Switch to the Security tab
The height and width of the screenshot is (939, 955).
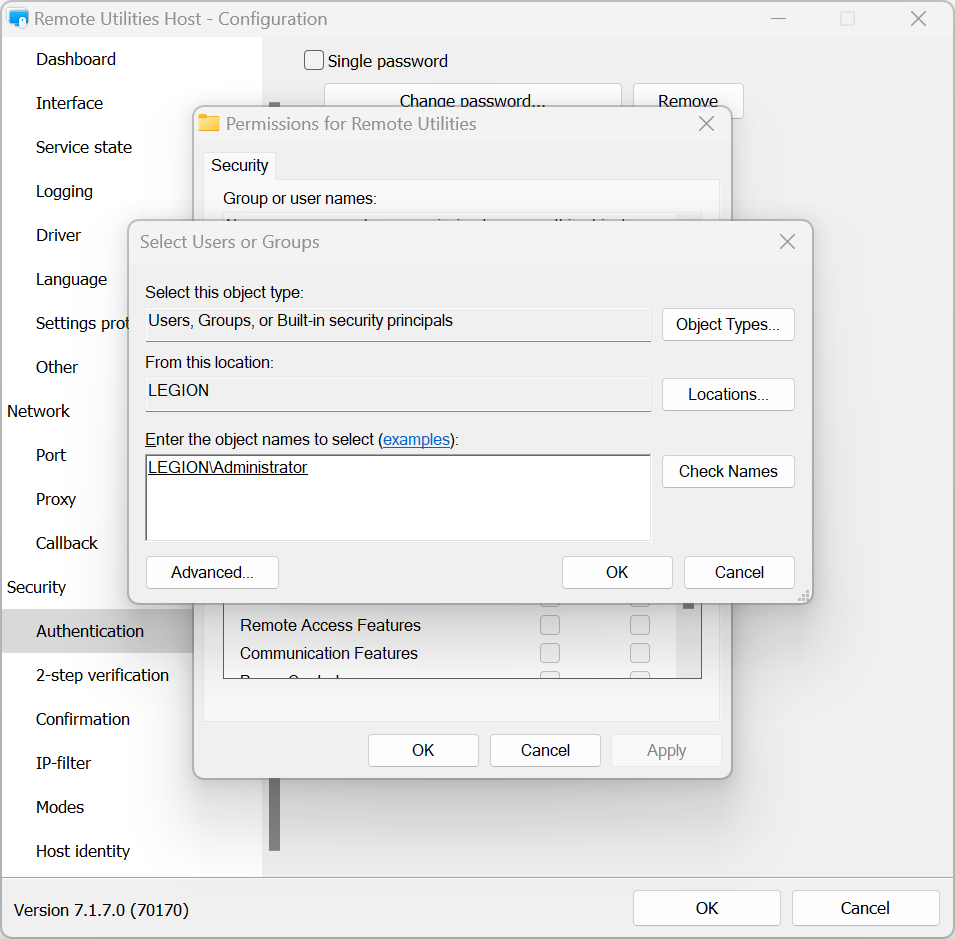239,166
